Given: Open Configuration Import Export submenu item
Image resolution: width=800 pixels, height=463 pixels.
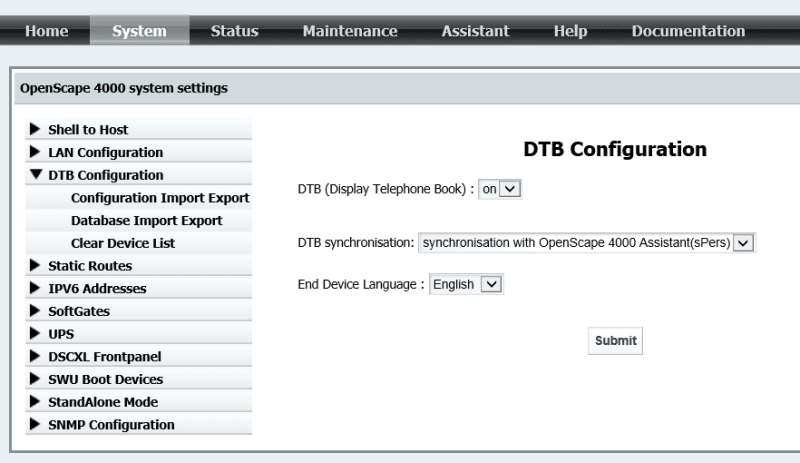Looking at the screenshot, I should pos(160,198).
